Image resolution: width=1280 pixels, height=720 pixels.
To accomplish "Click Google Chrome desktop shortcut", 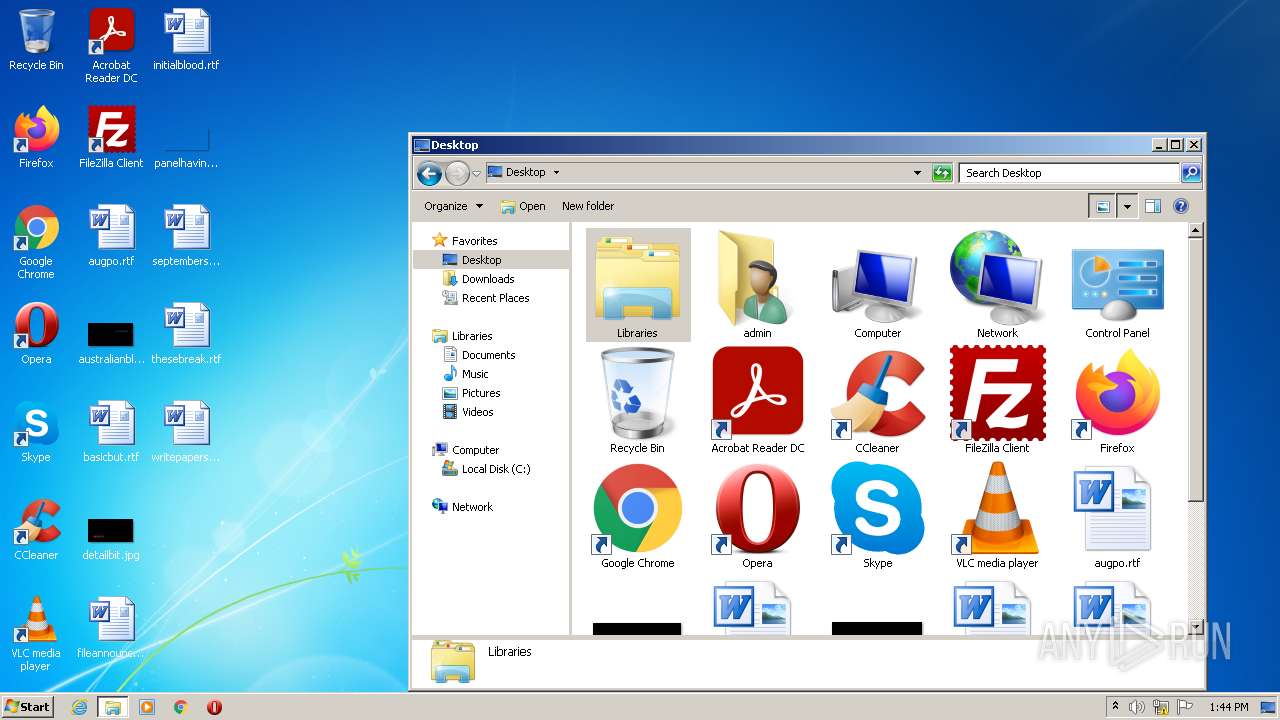I will coord(36,242).
